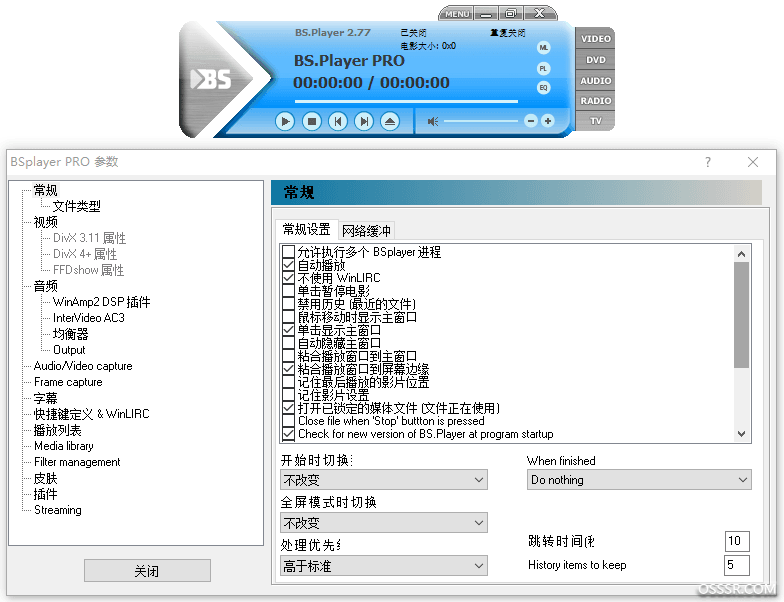Viewport: 784px width, 602px height.
Task: Open the PL playlist button
Action: (x=544, y=68)
